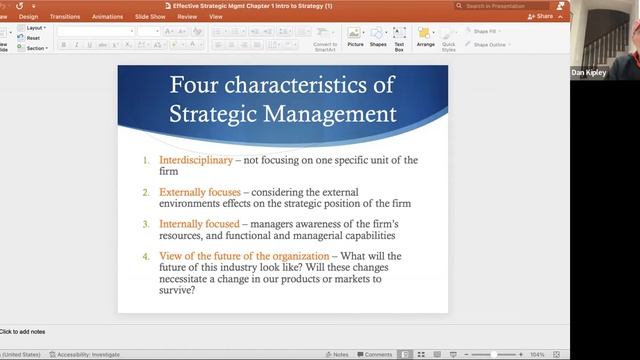Open the Arrange menu
This screenshot has height=360, width=640.
(425, 37)
